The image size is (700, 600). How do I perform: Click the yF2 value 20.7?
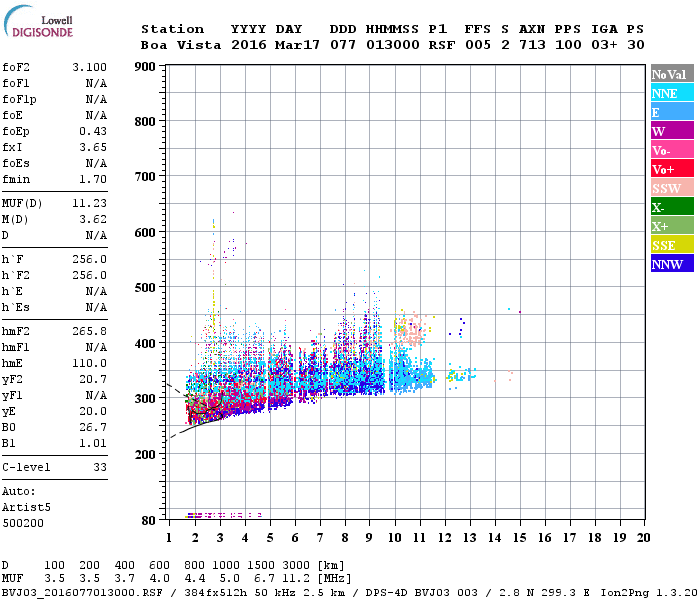coord(93,379)
